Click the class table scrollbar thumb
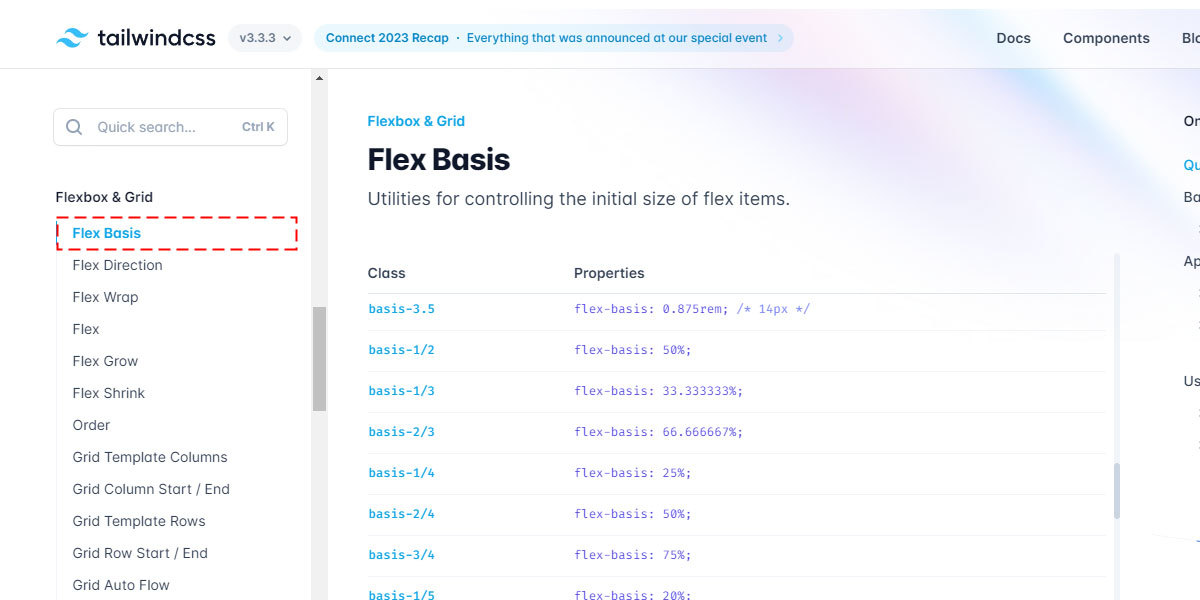1200x600 pixels. (x=1117, y=490)
